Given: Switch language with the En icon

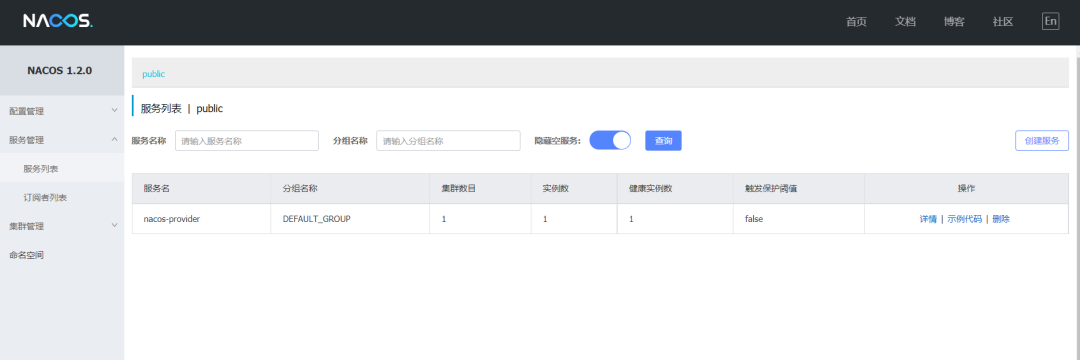Looking at the screenshot, I should click(1050, 21).
